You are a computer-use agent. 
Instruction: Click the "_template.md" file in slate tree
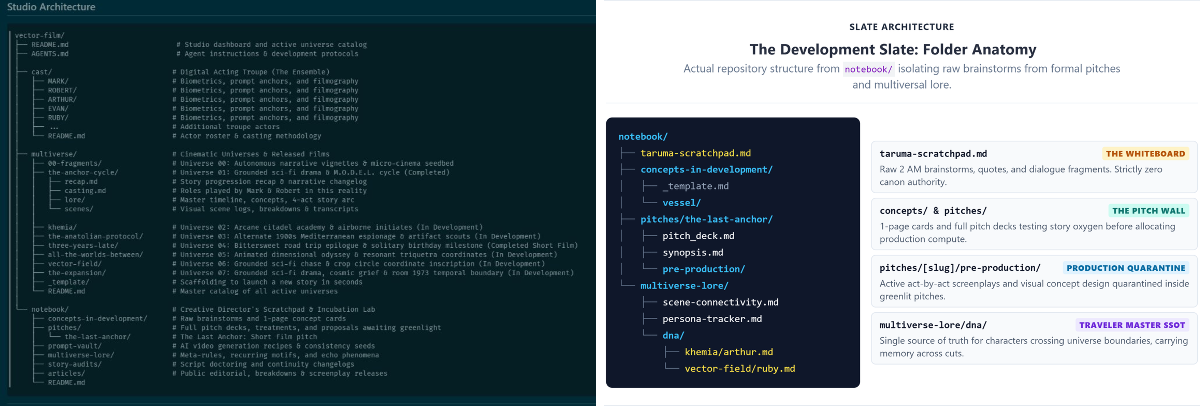695,186
